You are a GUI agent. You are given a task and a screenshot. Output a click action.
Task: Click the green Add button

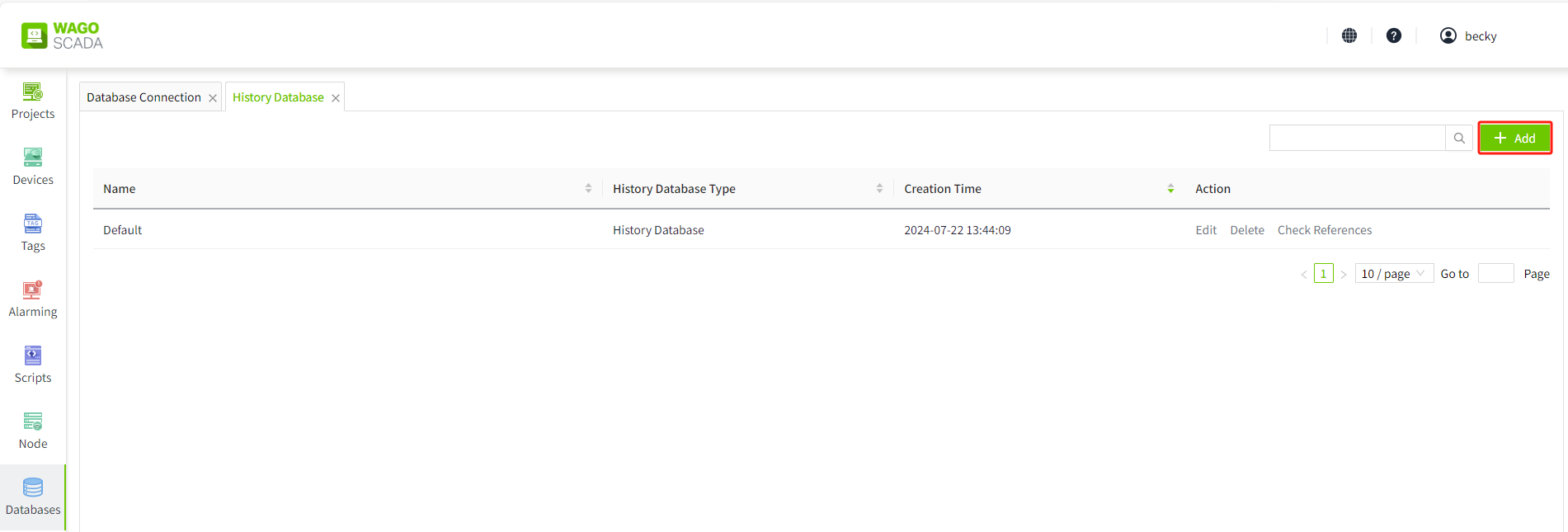point(1514,139)
